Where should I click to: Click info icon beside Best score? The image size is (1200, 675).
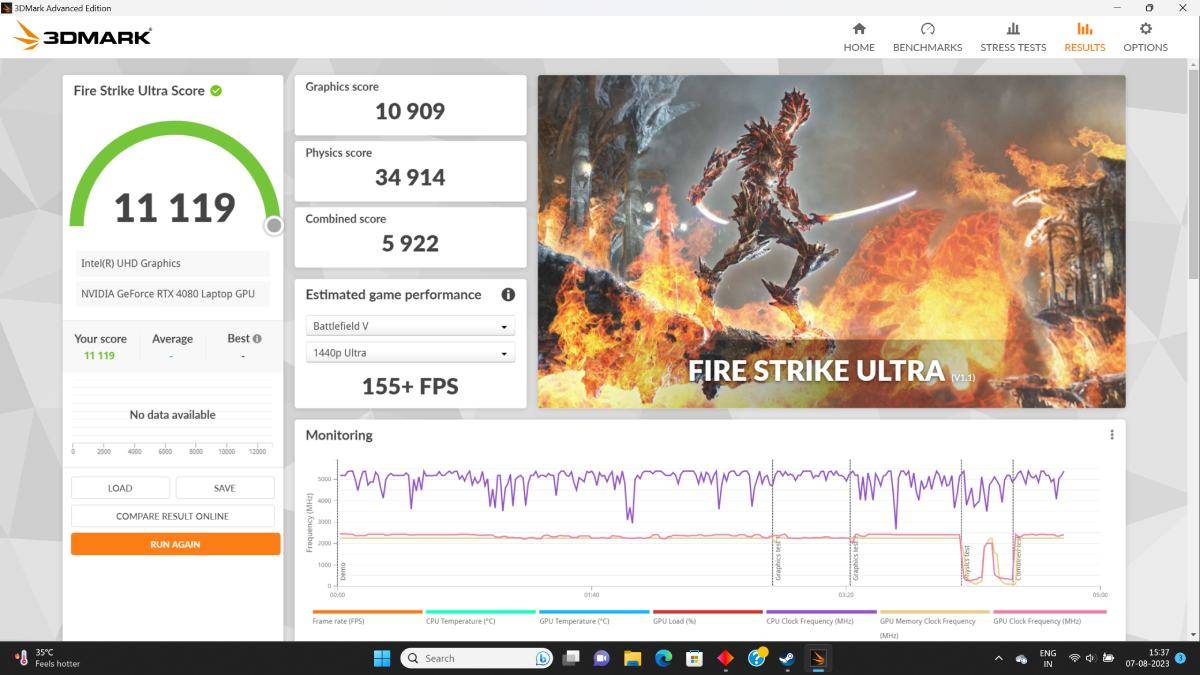point(258,339)
